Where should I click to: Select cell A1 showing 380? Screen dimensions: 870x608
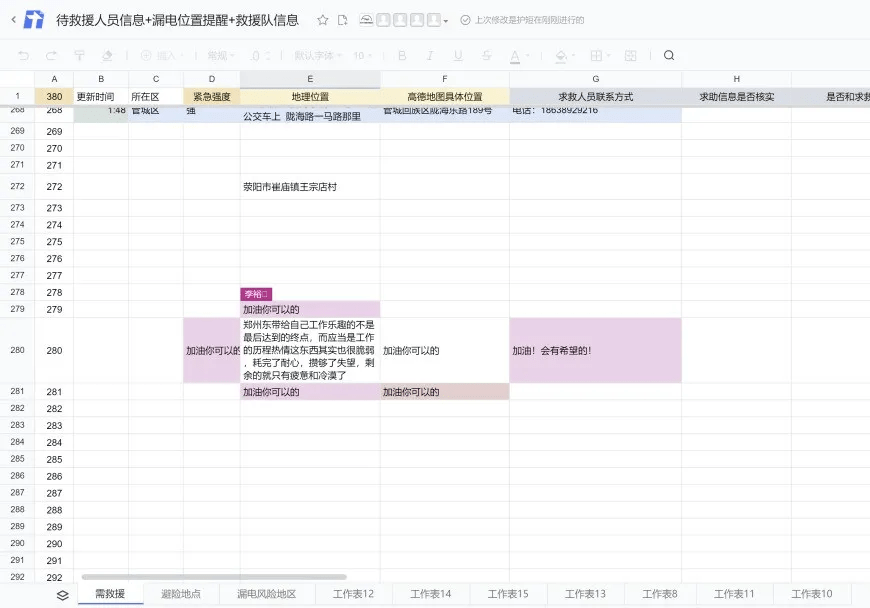pos(54,97)
